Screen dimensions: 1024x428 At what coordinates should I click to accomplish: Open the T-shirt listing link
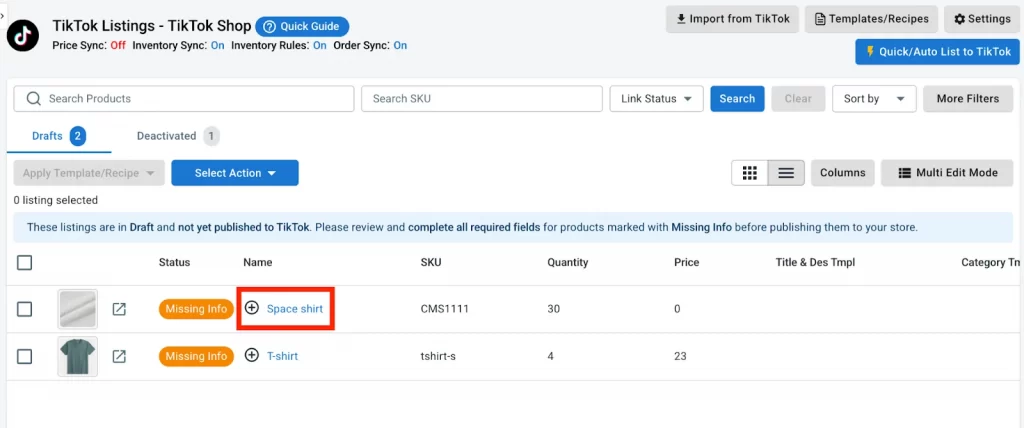coord(282,356)
